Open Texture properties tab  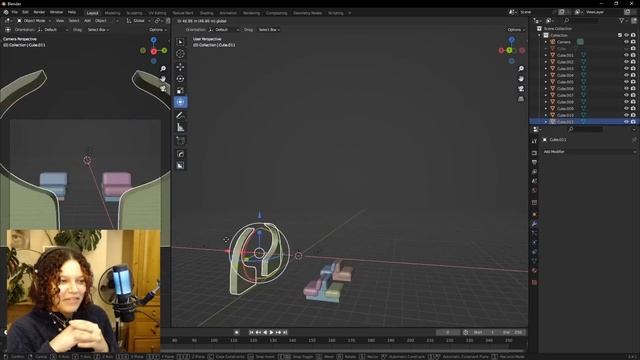(x=534, y=282)
